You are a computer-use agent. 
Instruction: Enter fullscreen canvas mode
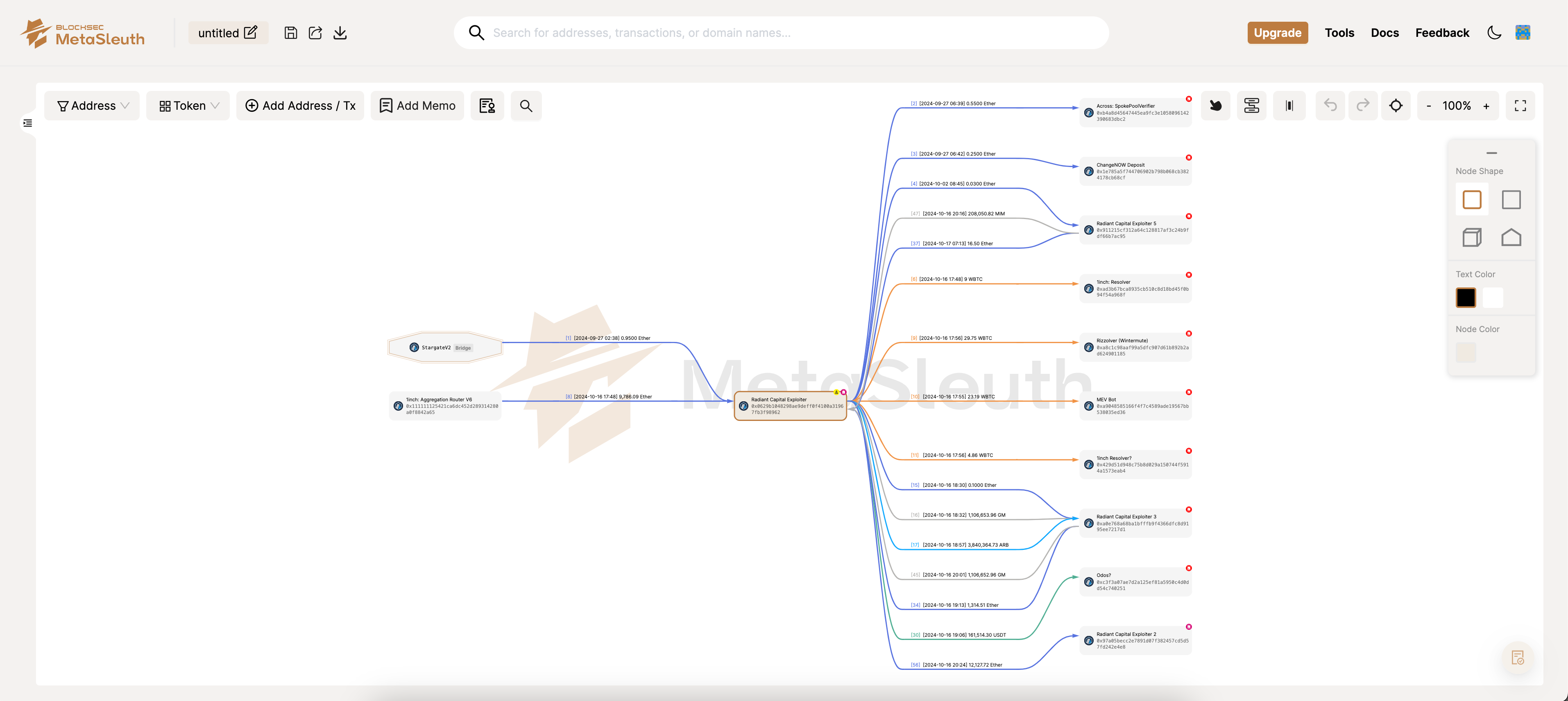pyautogui.click(x=1520, y=106)
